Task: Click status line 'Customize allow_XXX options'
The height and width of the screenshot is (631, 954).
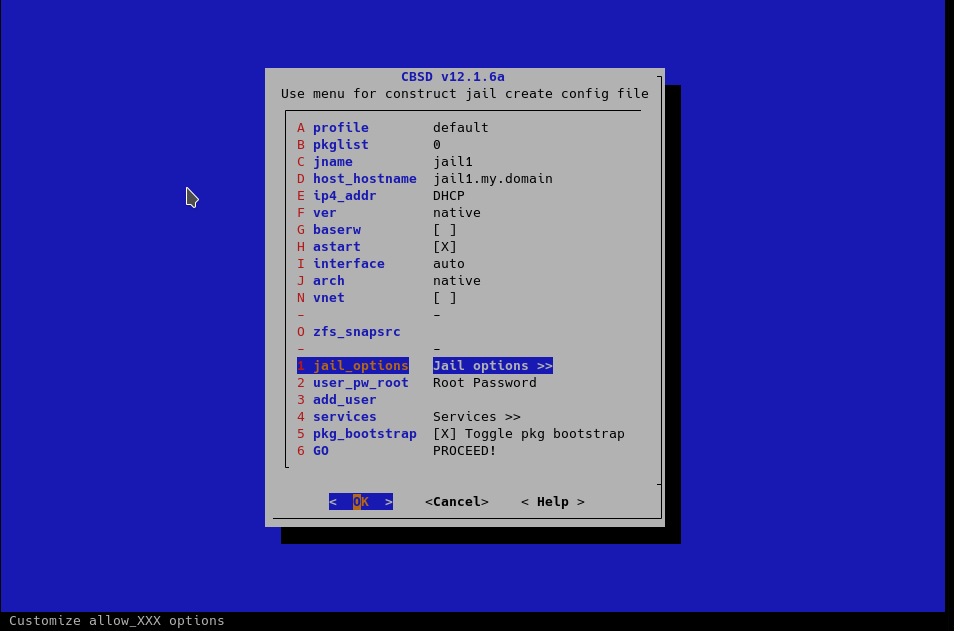Action: 116,621
